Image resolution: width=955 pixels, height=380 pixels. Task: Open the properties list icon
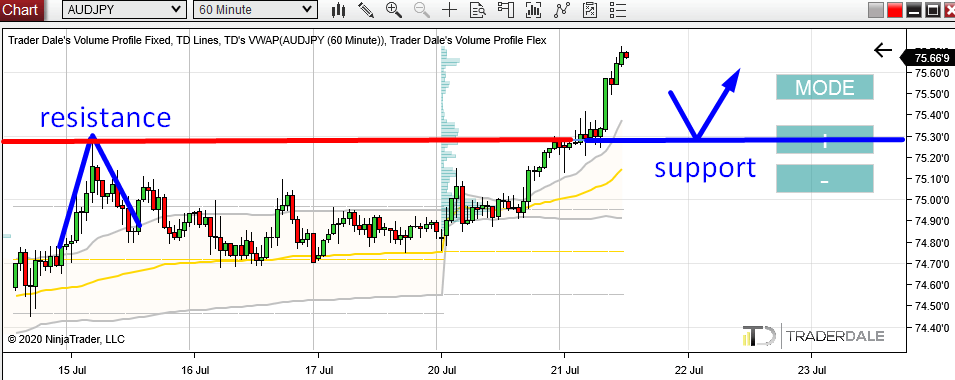click(x=618, y=10)
